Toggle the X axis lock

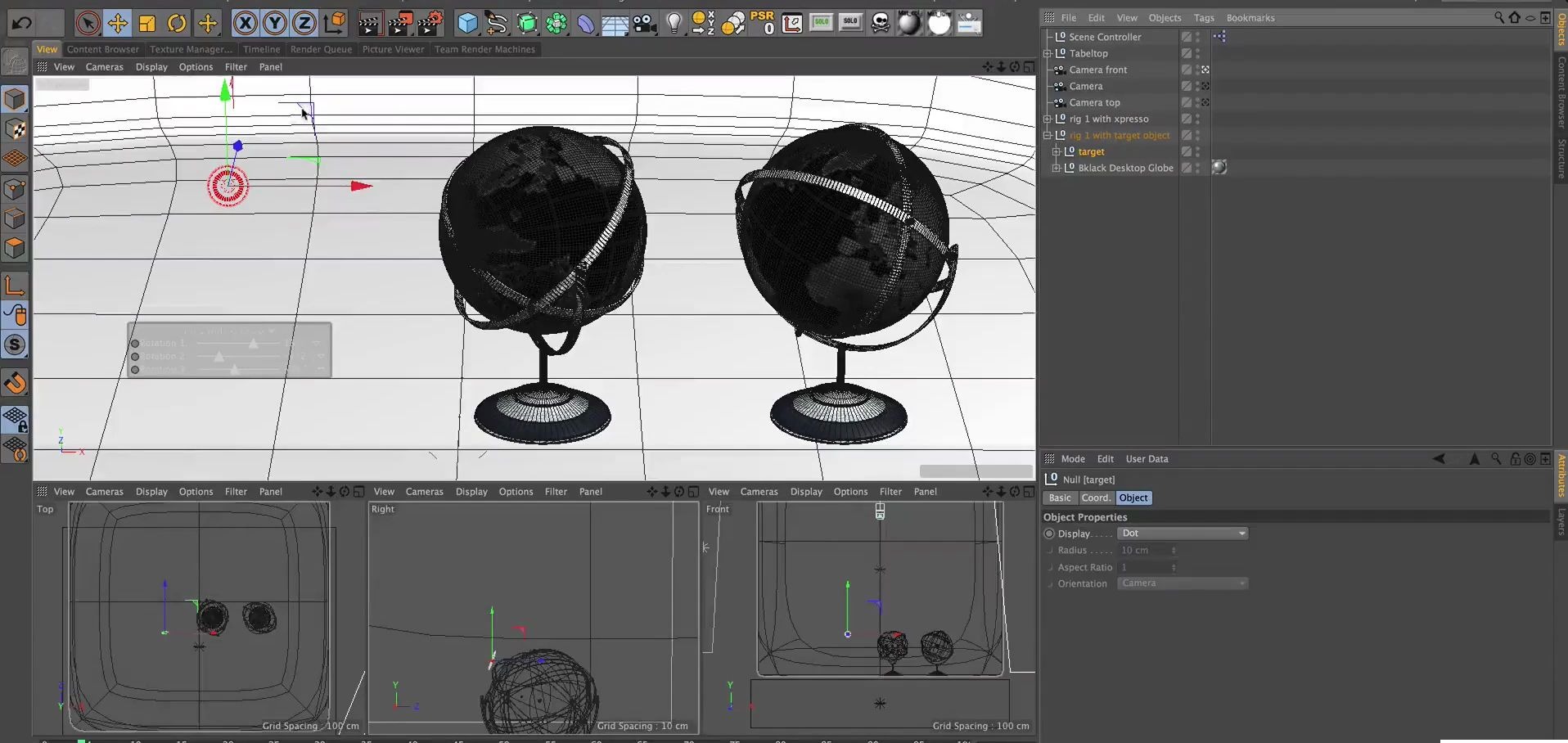click(x=245, y=24)
